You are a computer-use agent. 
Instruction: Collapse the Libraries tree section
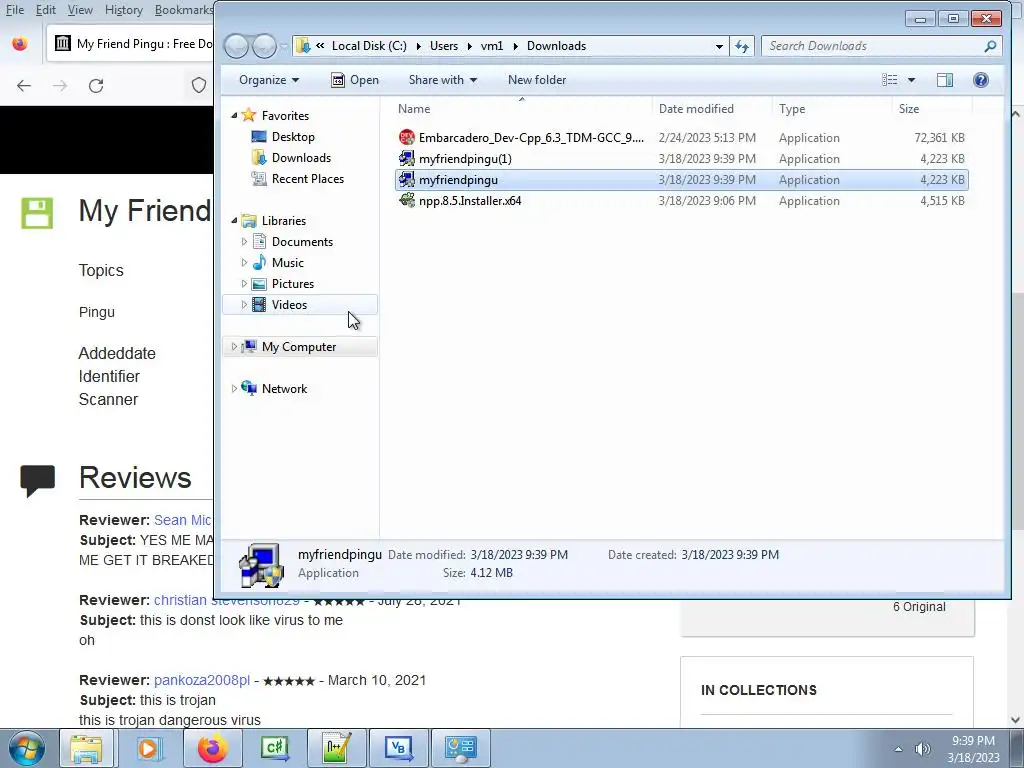[x=234, y=221]
